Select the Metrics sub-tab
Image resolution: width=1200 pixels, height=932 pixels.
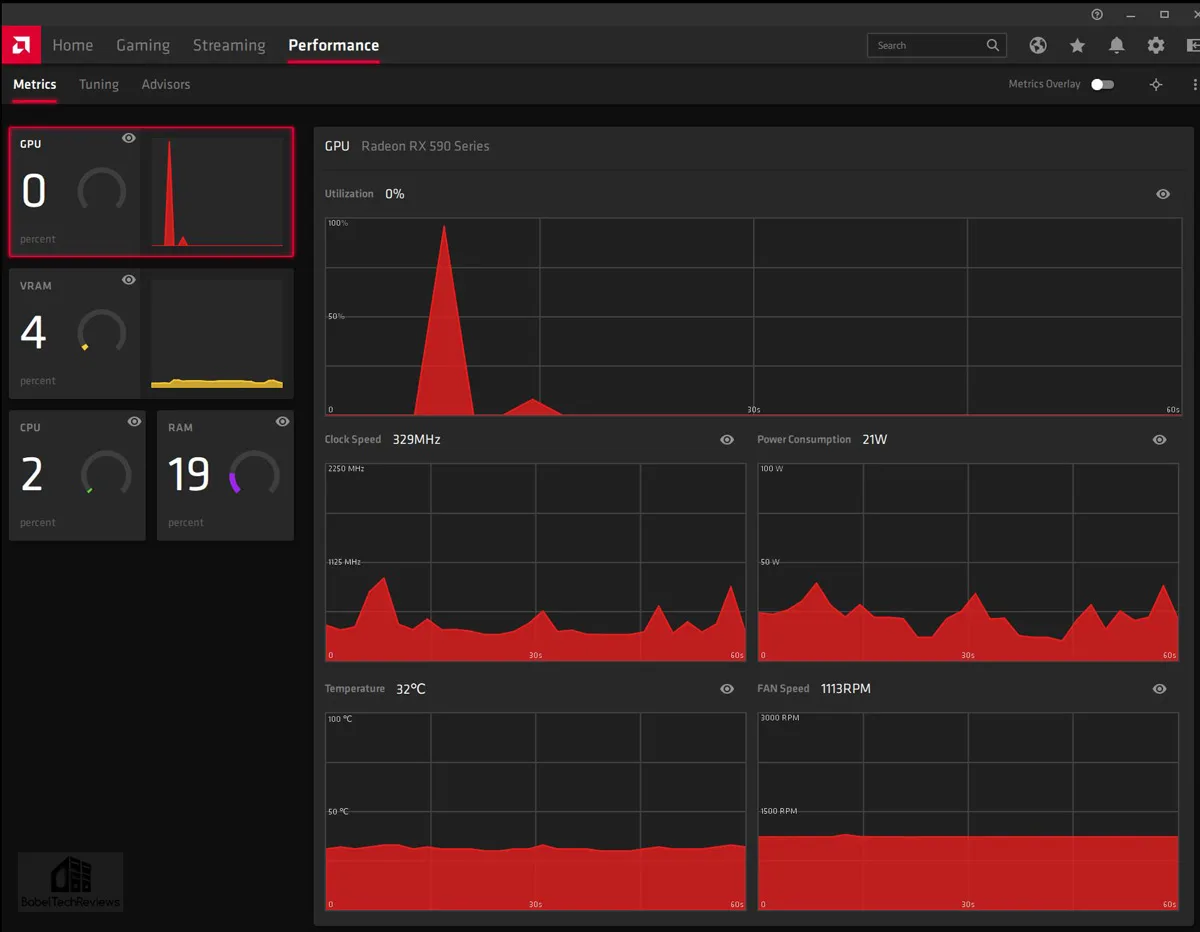pos(35,85)
